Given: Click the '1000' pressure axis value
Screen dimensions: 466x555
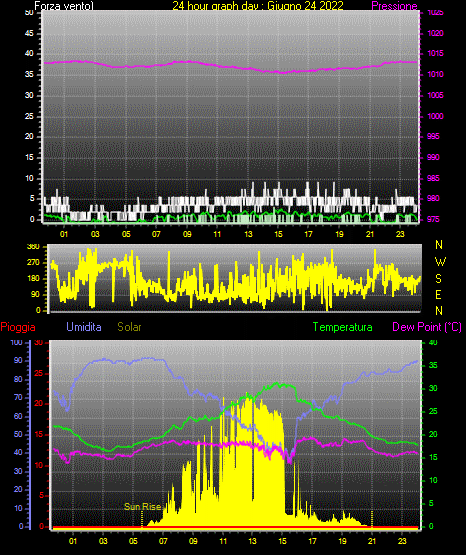Looking at the screenshot, I should click(436, 116).
